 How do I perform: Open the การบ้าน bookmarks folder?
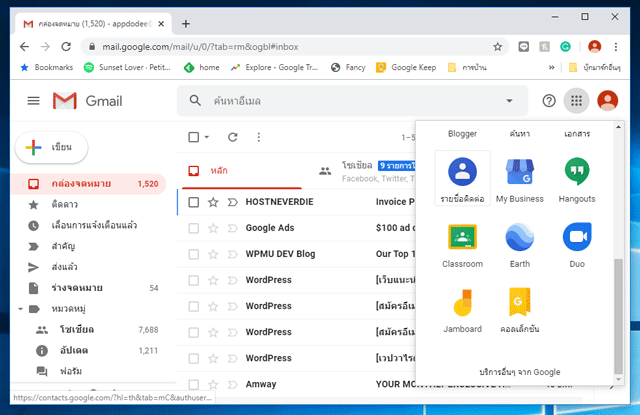click(468, 67)
